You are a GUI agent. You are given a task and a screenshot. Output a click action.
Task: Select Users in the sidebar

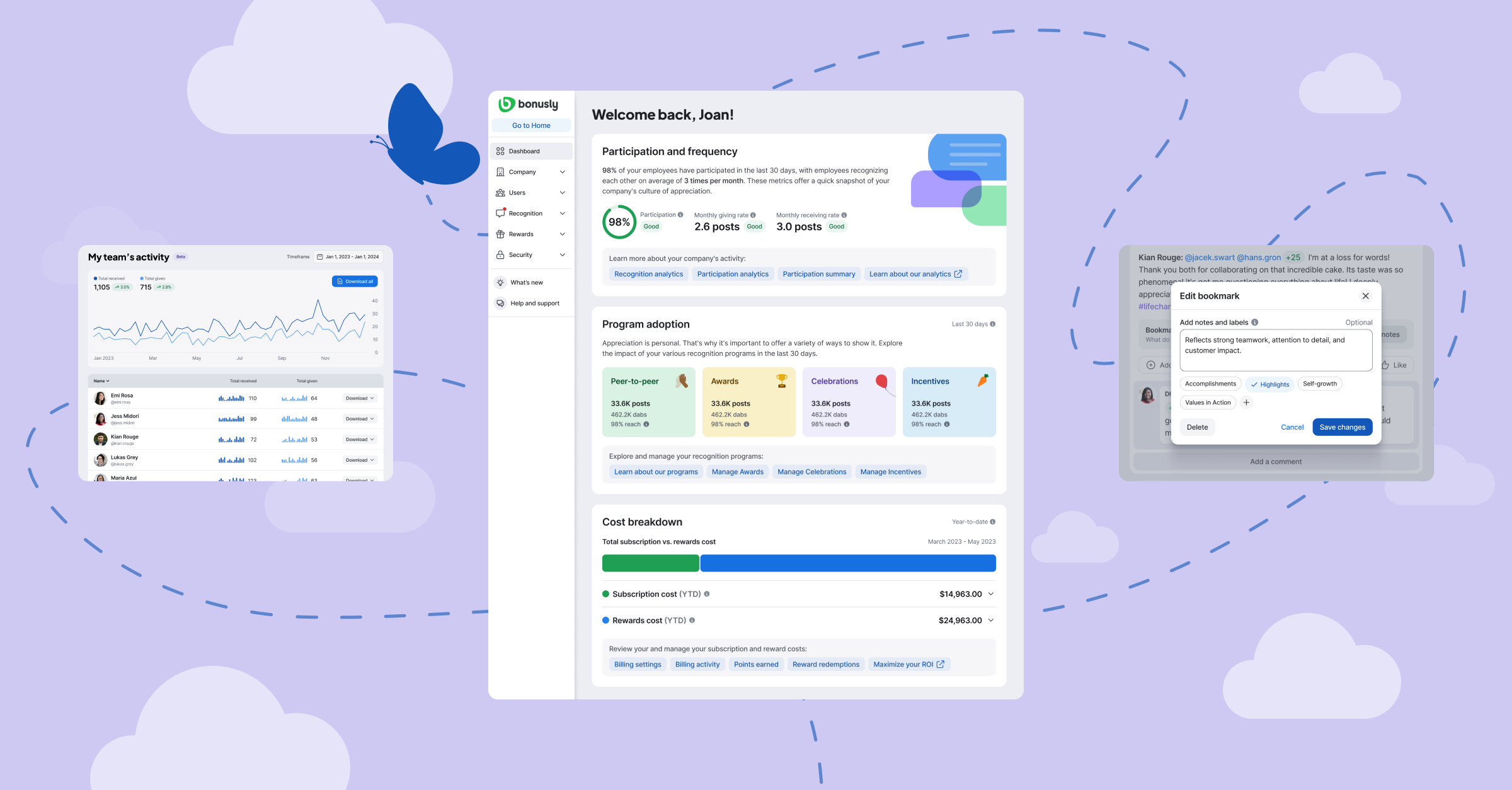click(x=517, y=192)
